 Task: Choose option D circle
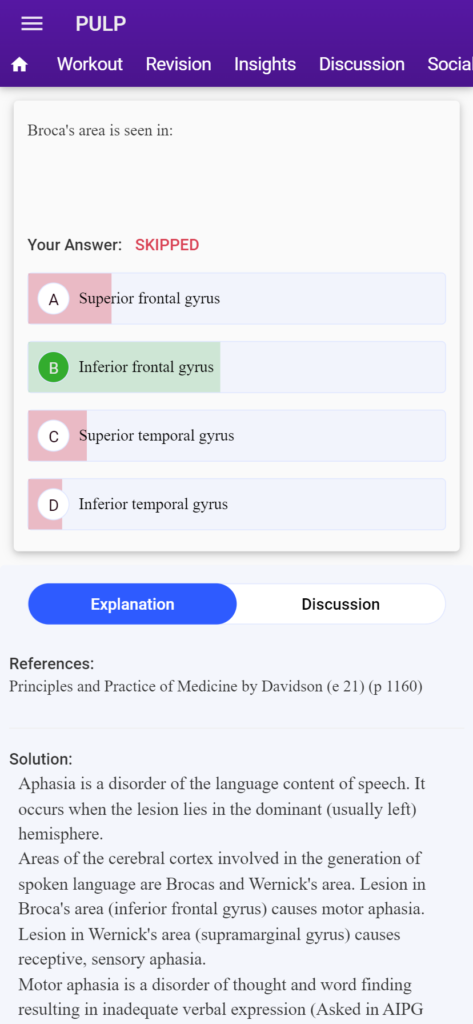tap(54, 505)
